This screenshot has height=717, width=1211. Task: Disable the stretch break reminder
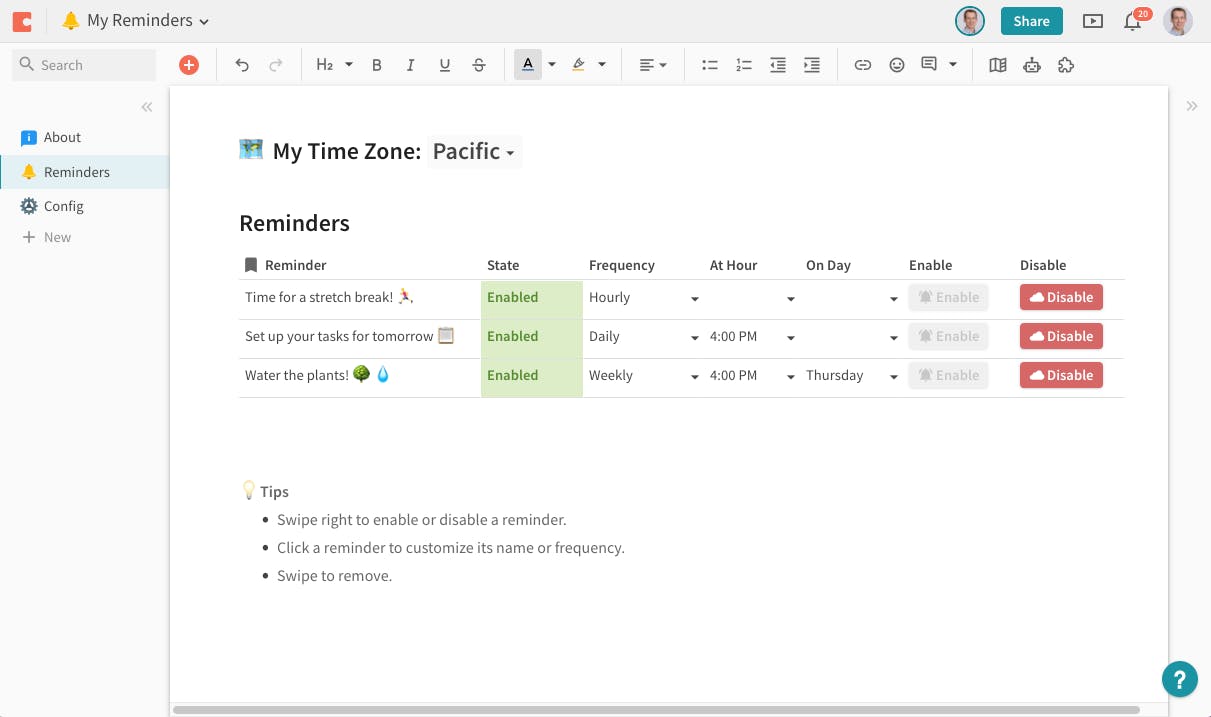pyautogui.click(x=1061, y=297)
